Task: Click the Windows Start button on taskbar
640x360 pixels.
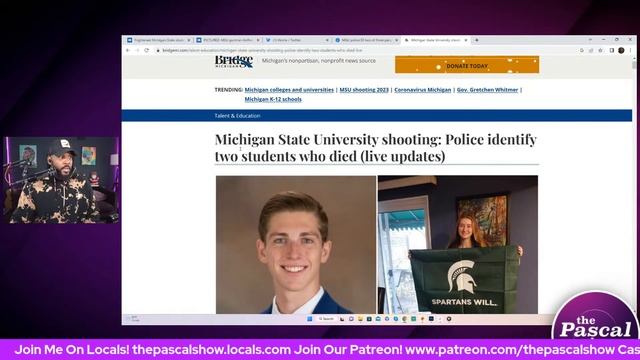Action: (x=309, y=319)
